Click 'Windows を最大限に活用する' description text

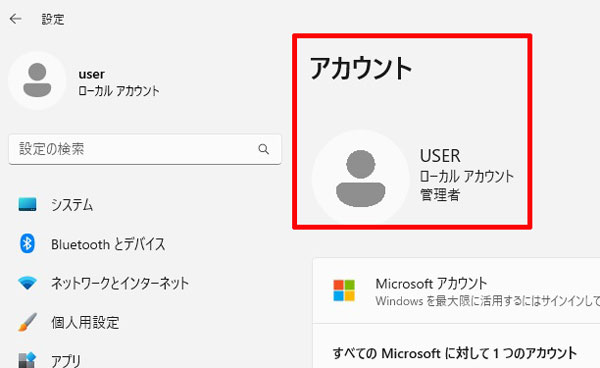click(x=488, y=301)
